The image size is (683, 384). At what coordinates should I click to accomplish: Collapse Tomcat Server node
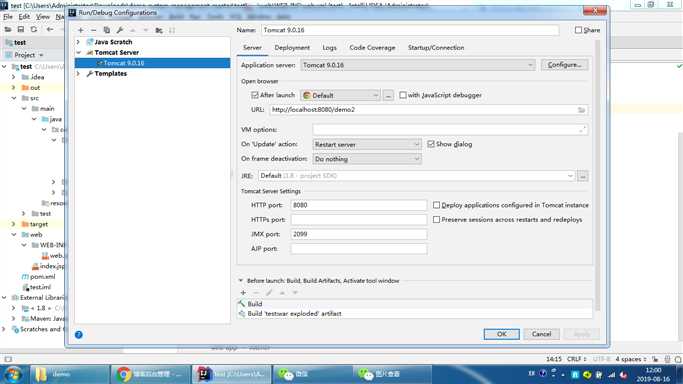78,52
